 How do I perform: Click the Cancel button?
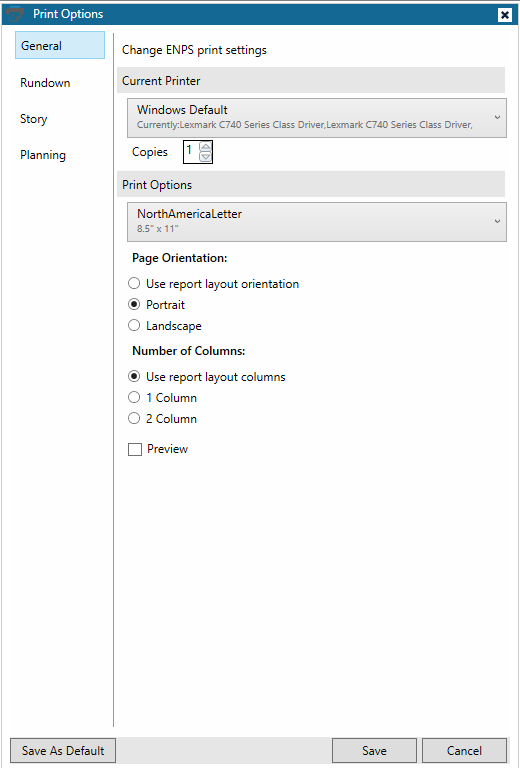(x=464, y=751)
